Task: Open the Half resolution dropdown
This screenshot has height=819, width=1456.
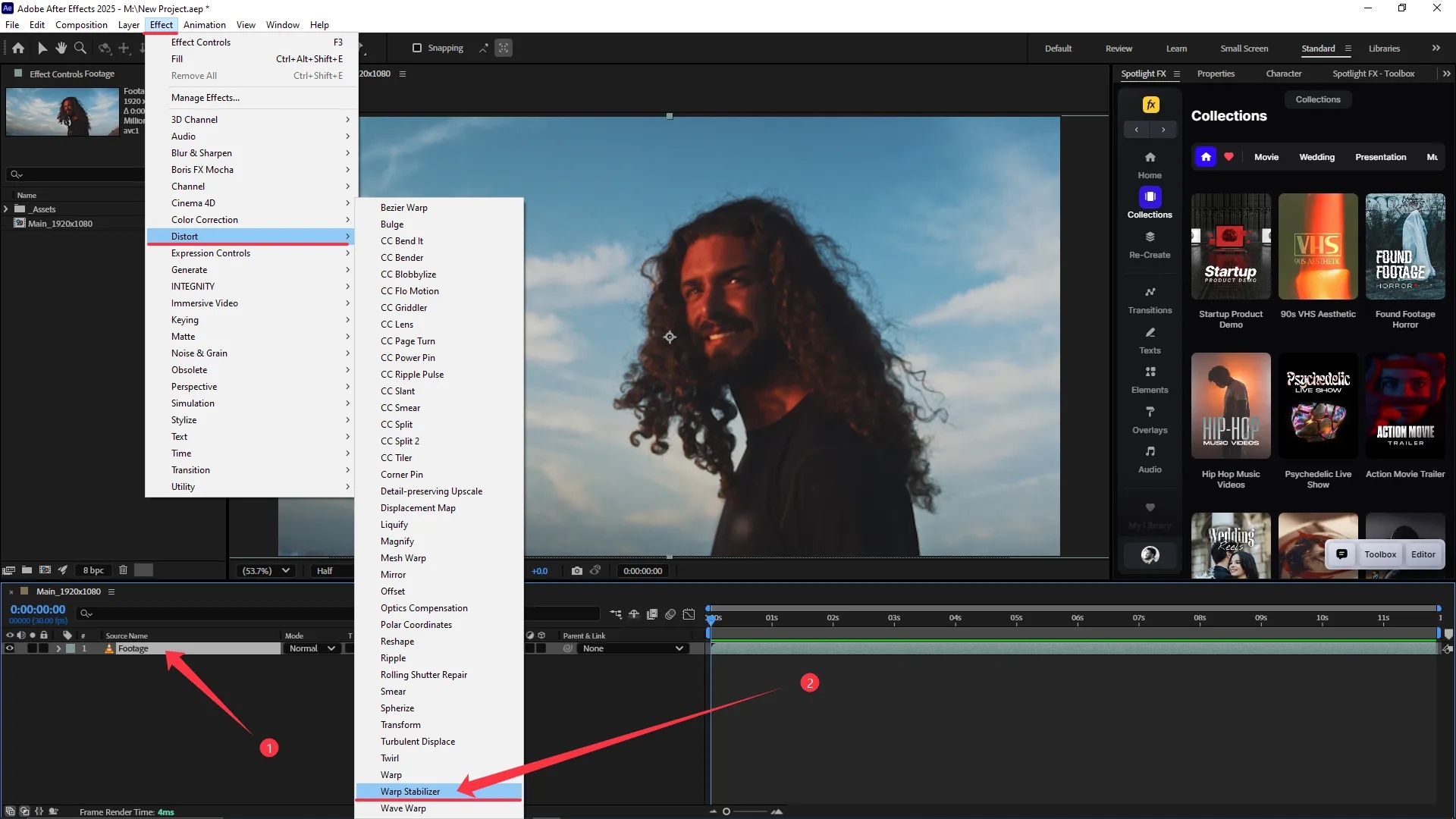Action: click(x=332, y=571)
